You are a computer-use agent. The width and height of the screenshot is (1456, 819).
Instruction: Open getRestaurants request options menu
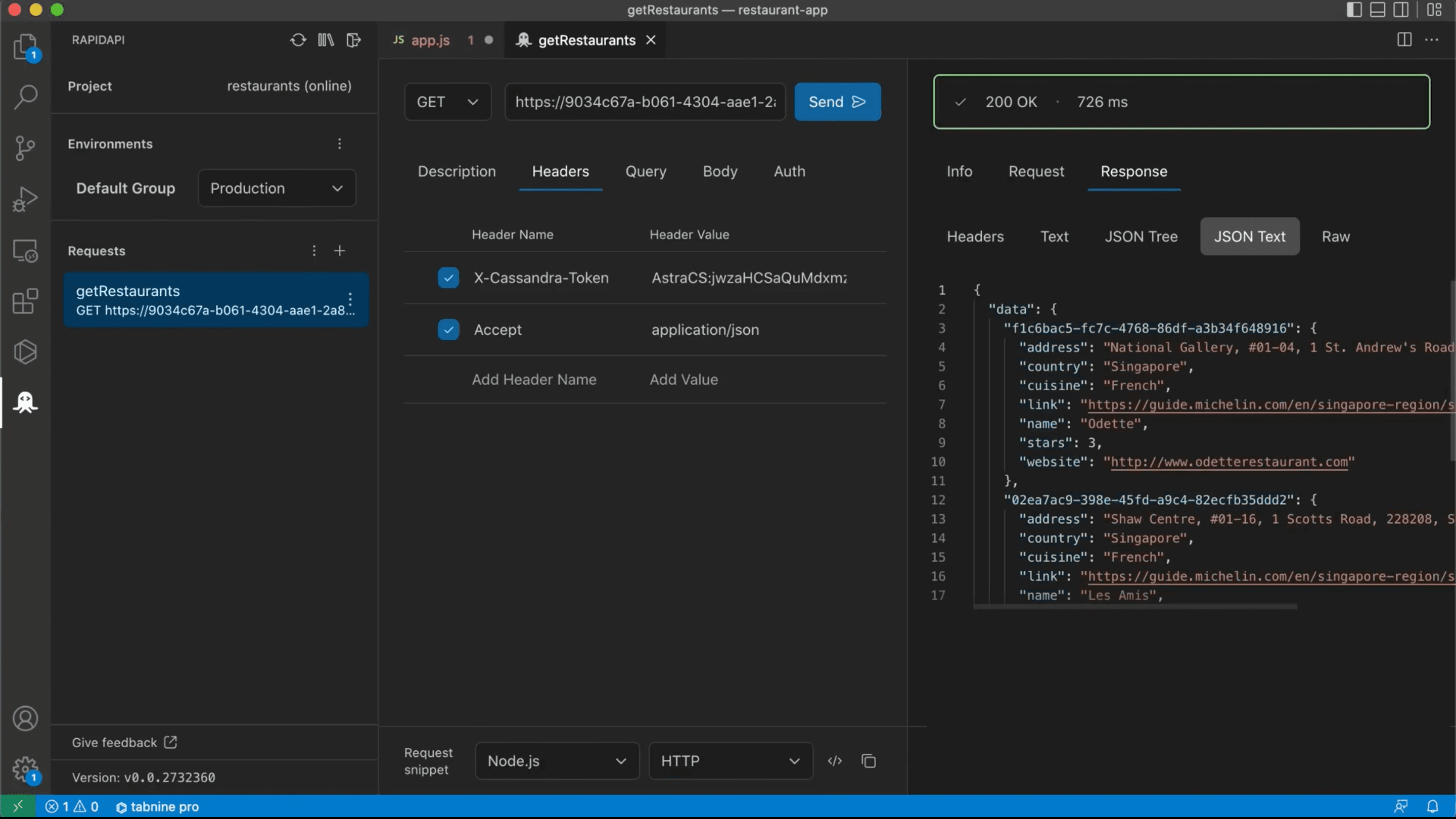pyautogui.click(x=350, y=300)
